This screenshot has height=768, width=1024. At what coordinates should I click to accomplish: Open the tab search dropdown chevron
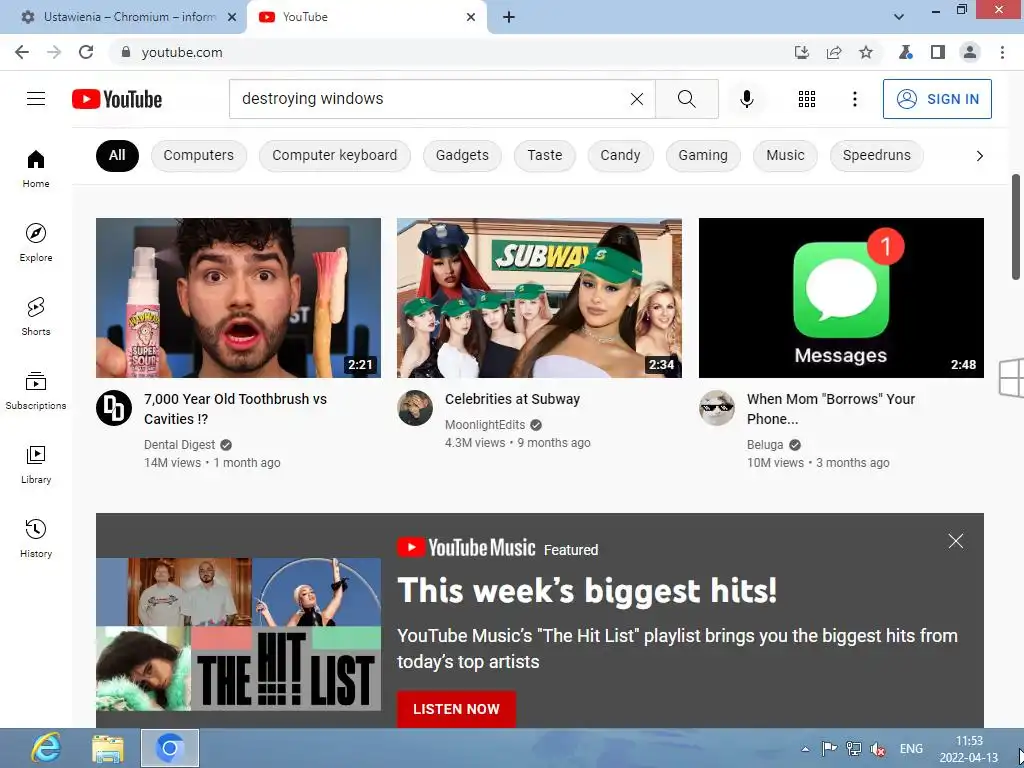(899, 17)
